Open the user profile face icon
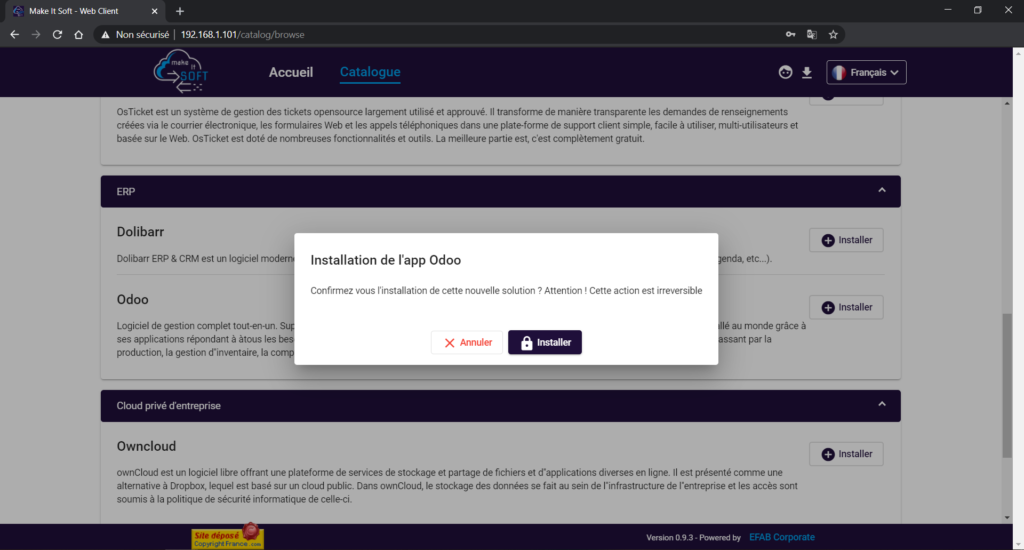The width and height of the screenshot is (1024, 550). coord(785,73)
